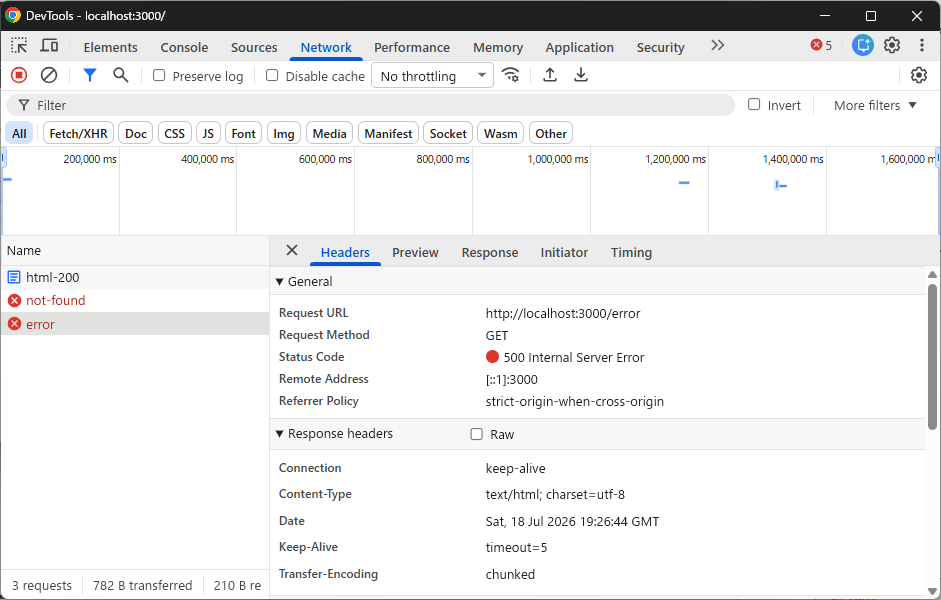
Task: Click the red error count badge
Action: (x=821, y=45)
